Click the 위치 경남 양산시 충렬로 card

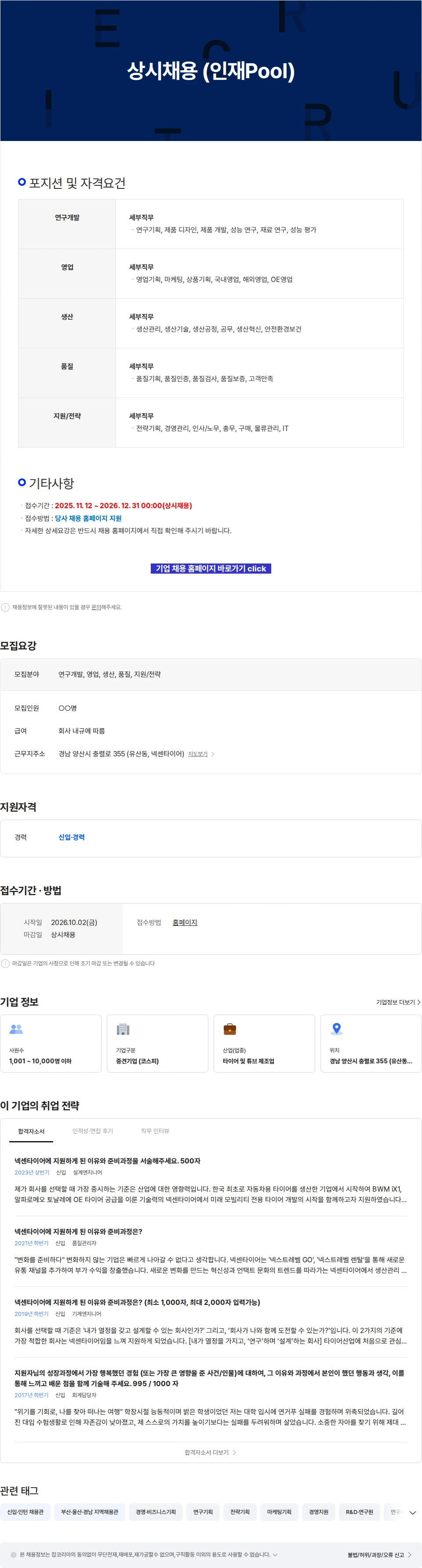pyautogui.click(x=371, y=1043)
